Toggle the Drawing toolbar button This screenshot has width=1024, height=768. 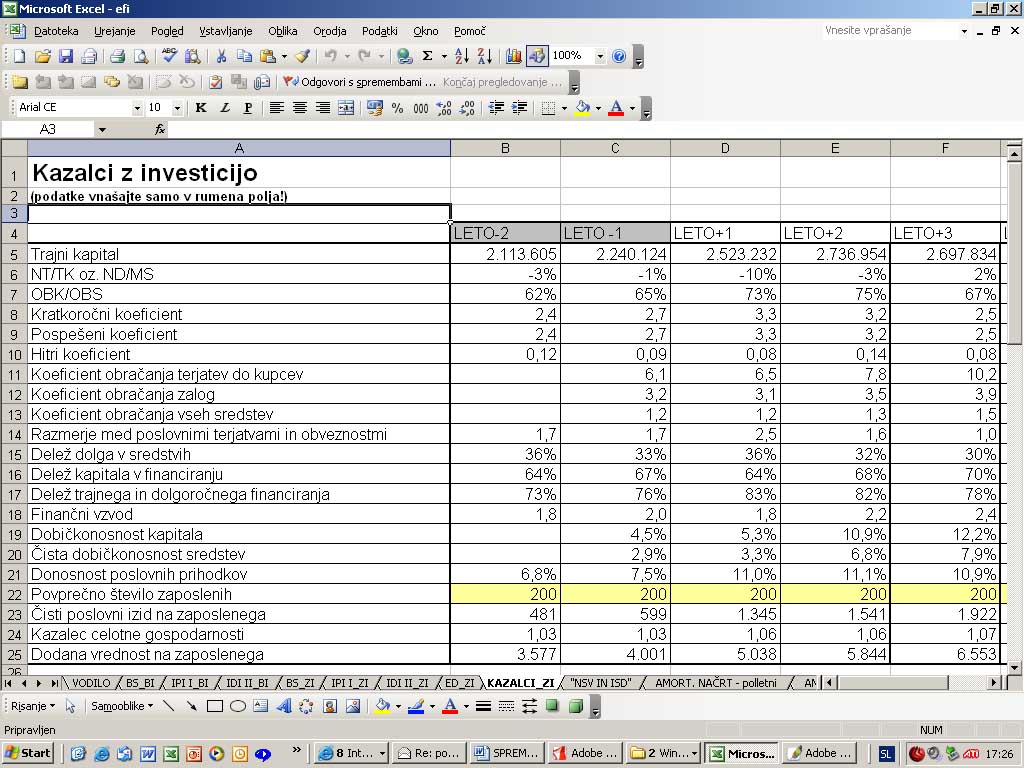(537, 56)
